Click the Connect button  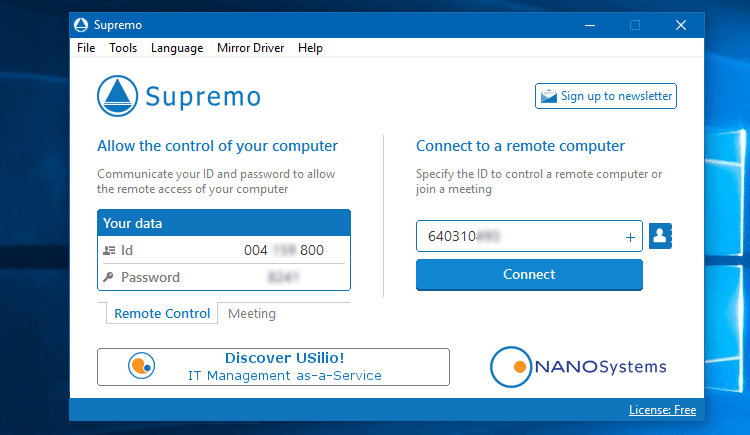(529, 275)
